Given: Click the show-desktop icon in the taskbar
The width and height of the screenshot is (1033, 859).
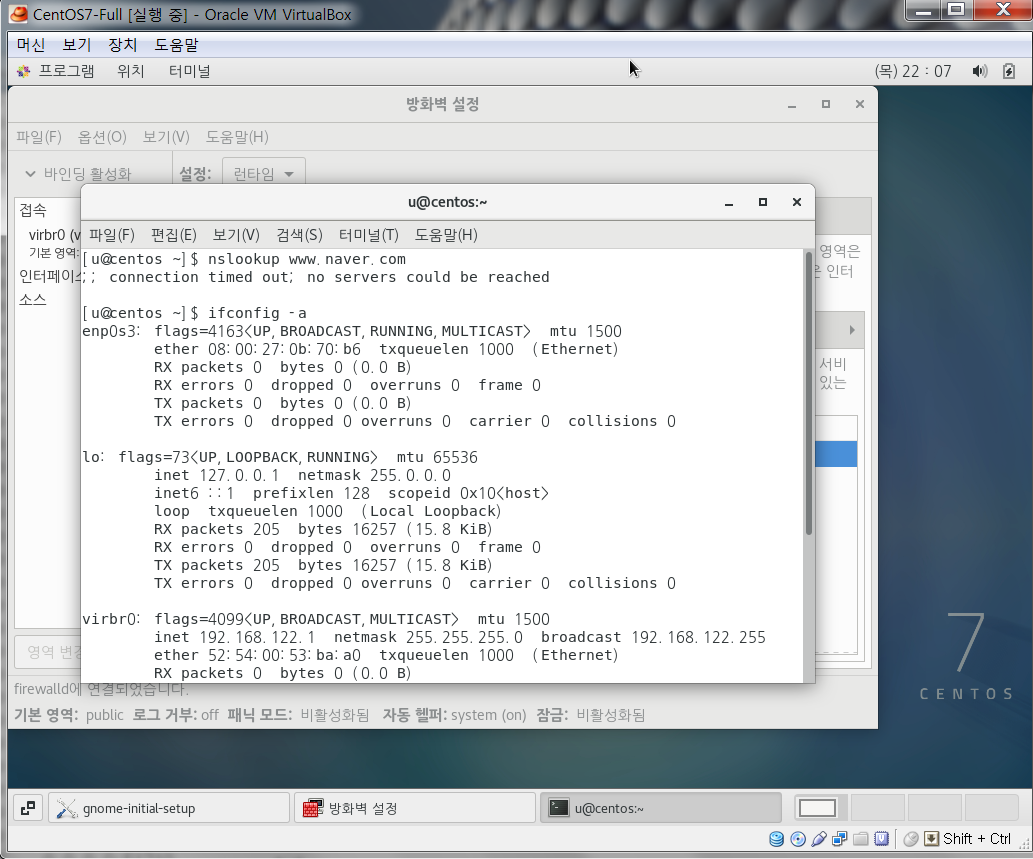Looking at the screenshot, I should [28, 808].
